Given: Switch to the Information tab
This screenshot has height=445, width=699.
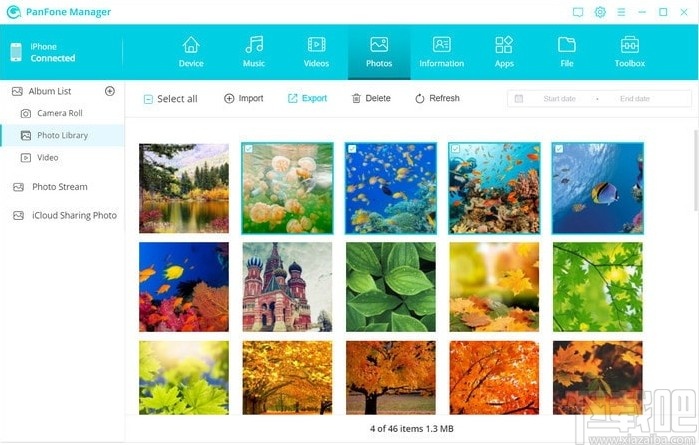Looking at the screenshot, I should point(441,52).
